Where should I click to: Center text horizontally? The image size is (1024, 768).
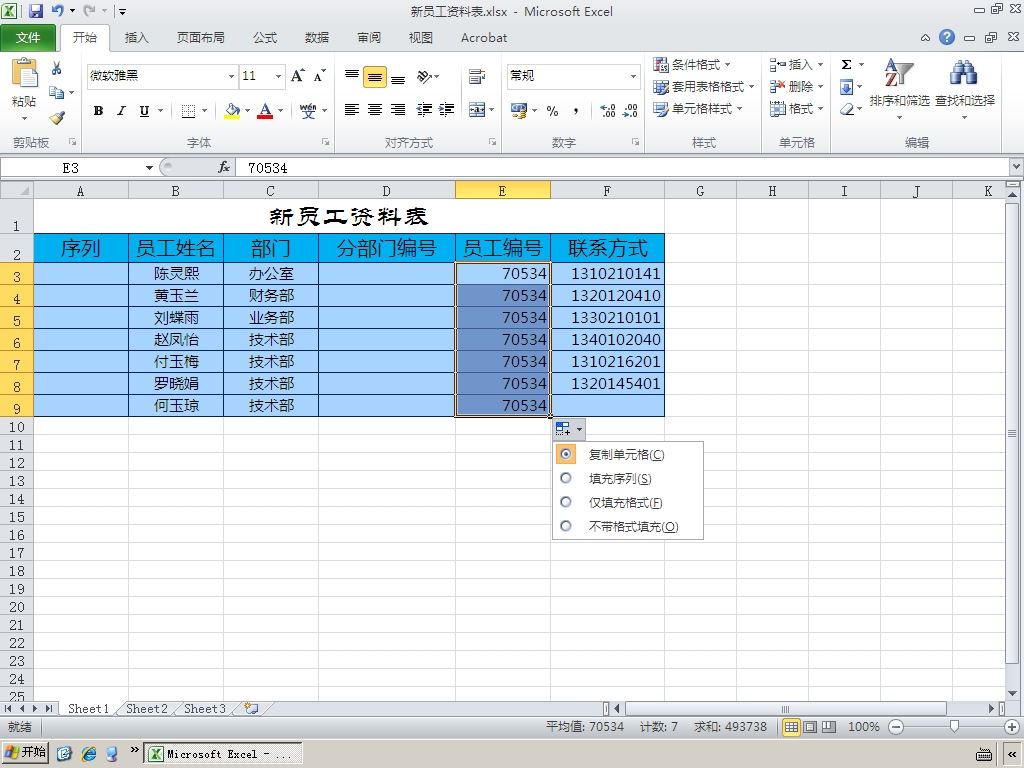coord(375,110)
